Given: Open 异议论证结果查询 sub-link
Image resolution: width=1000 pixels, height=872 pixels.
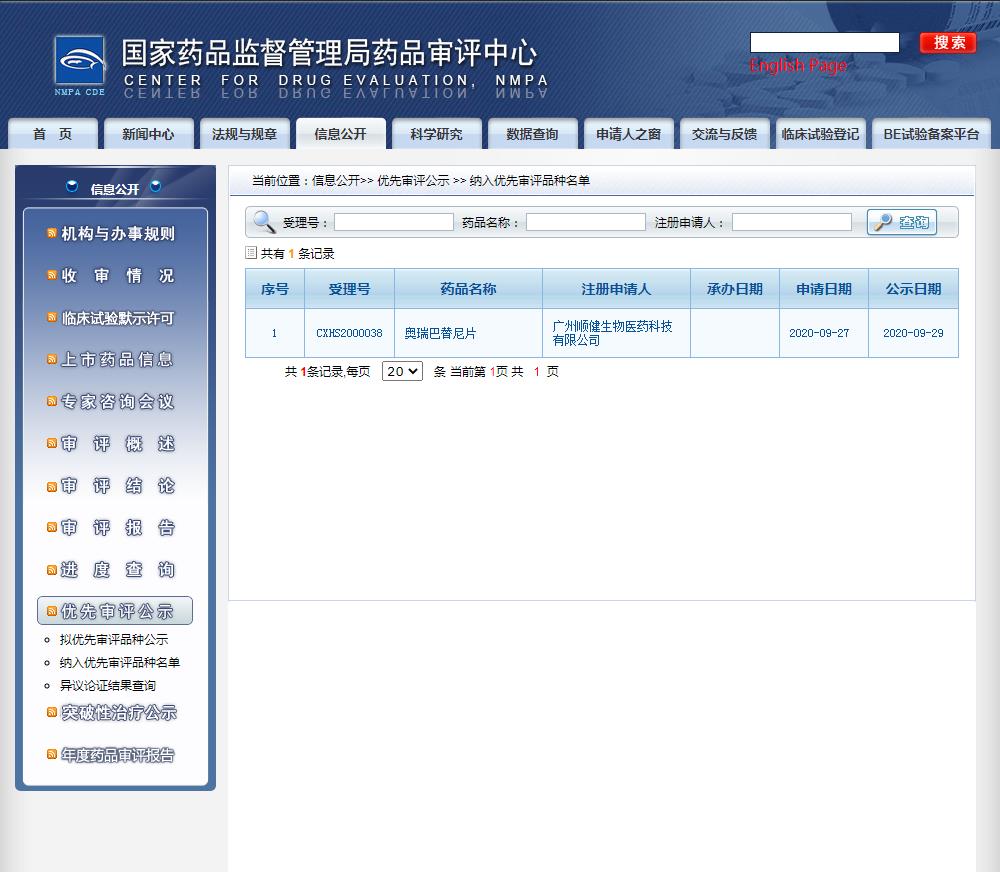Looking at the screenshot, I should pyautogui.click(x=107, y=685).
